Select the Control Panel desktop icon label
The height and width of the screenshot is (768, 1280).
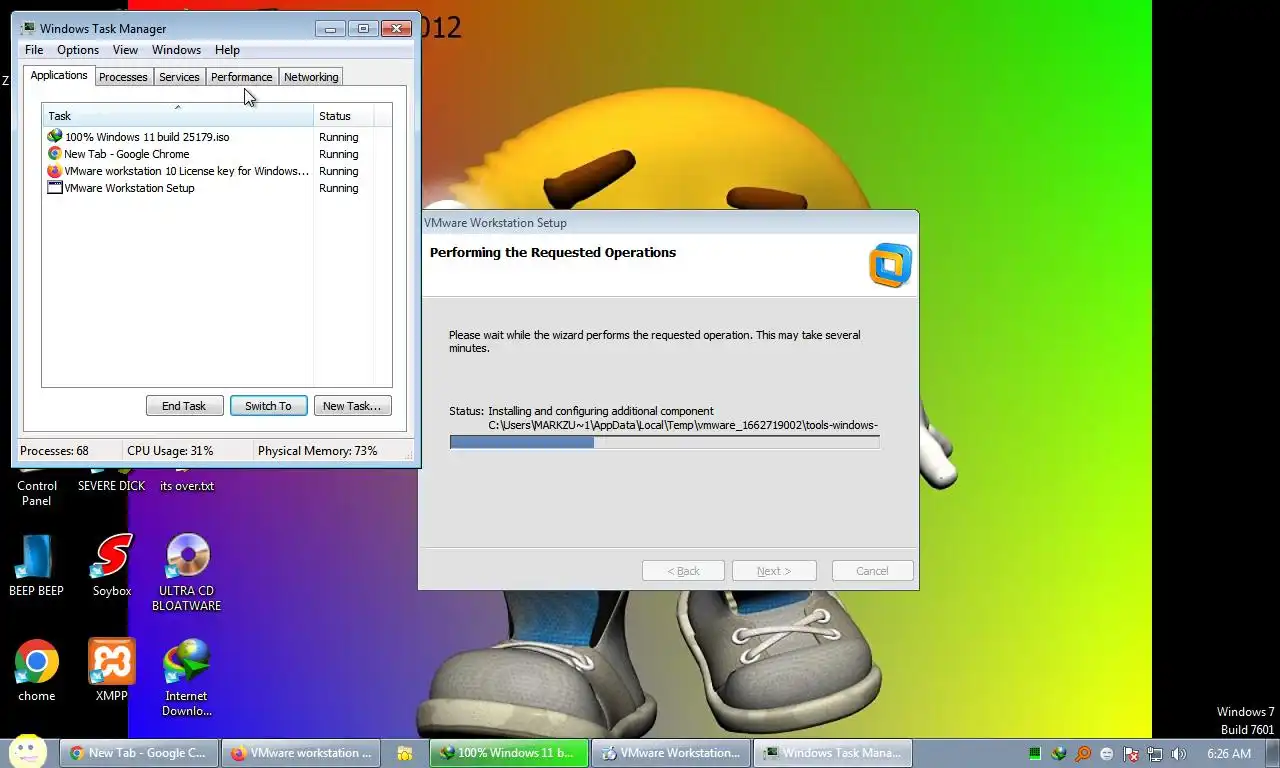[36, 493]
